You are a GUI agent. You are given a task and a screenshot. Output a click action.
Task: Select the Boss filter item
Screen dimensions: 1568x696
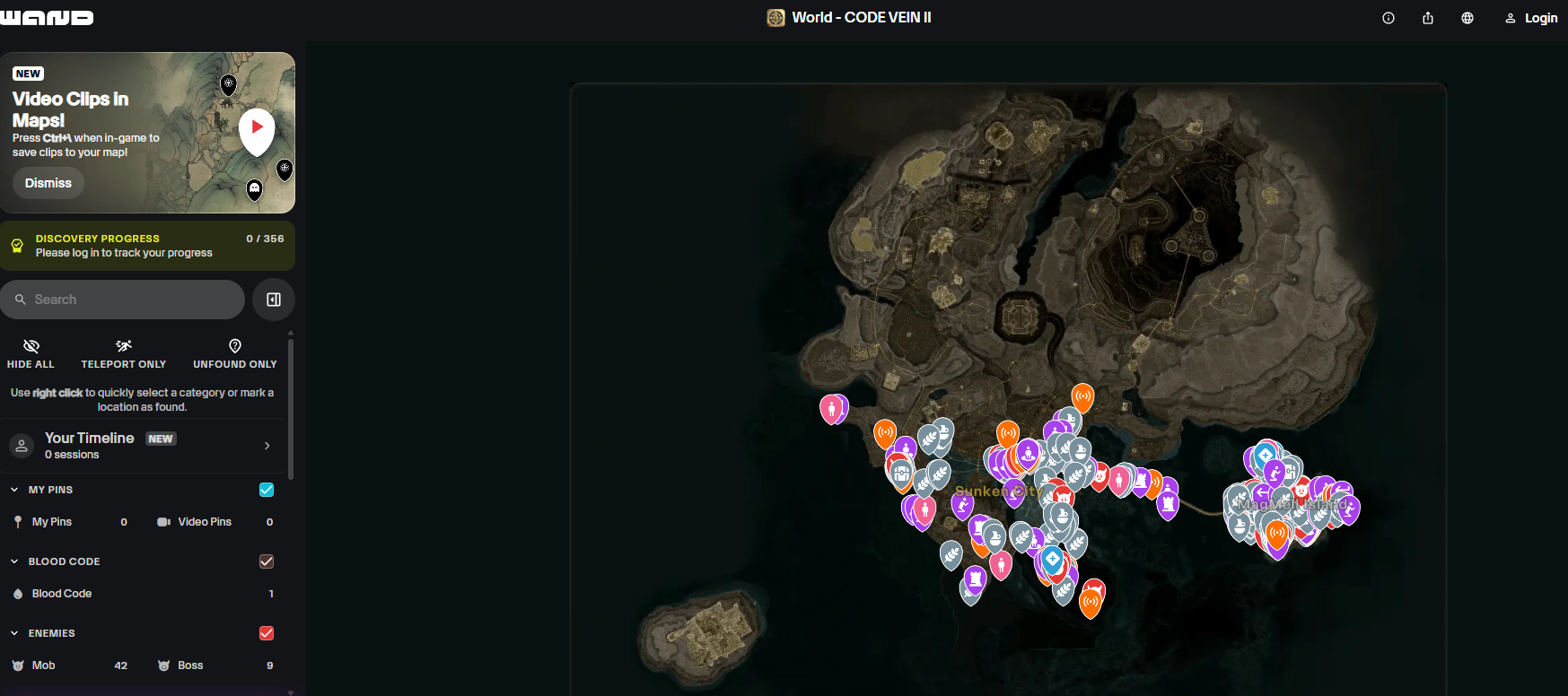coord(190,666)
